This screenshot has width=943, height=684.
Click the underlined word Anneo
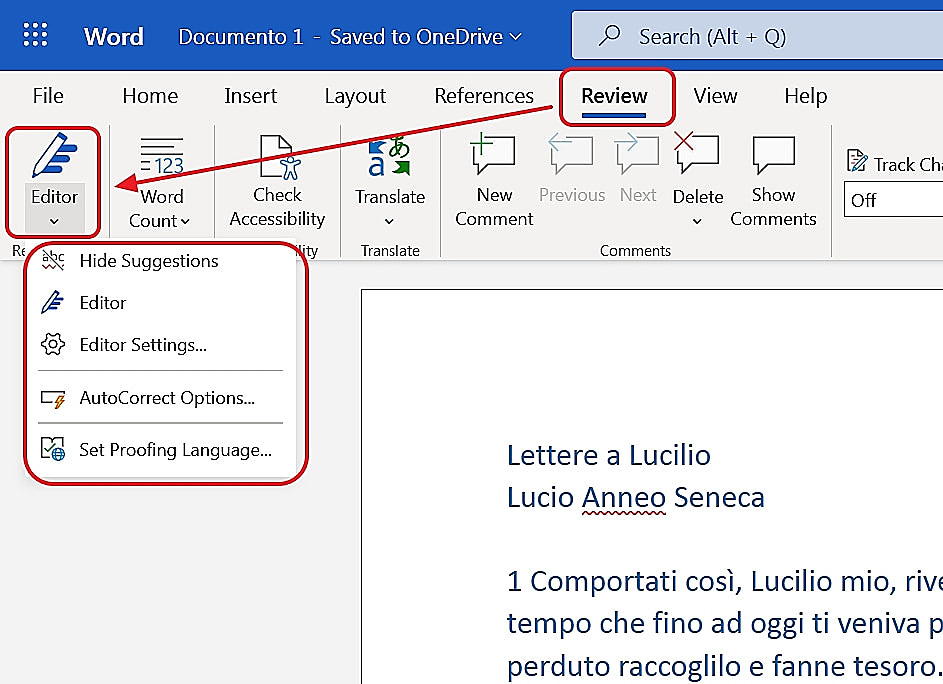pyautogui.click(x=624, y=498)
